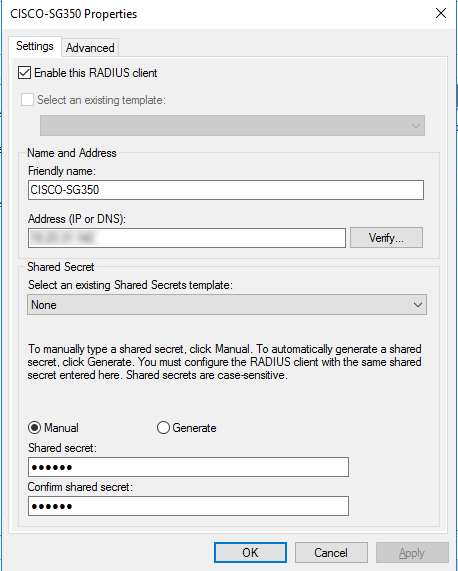Click the Confirm shared secret field

188,506
